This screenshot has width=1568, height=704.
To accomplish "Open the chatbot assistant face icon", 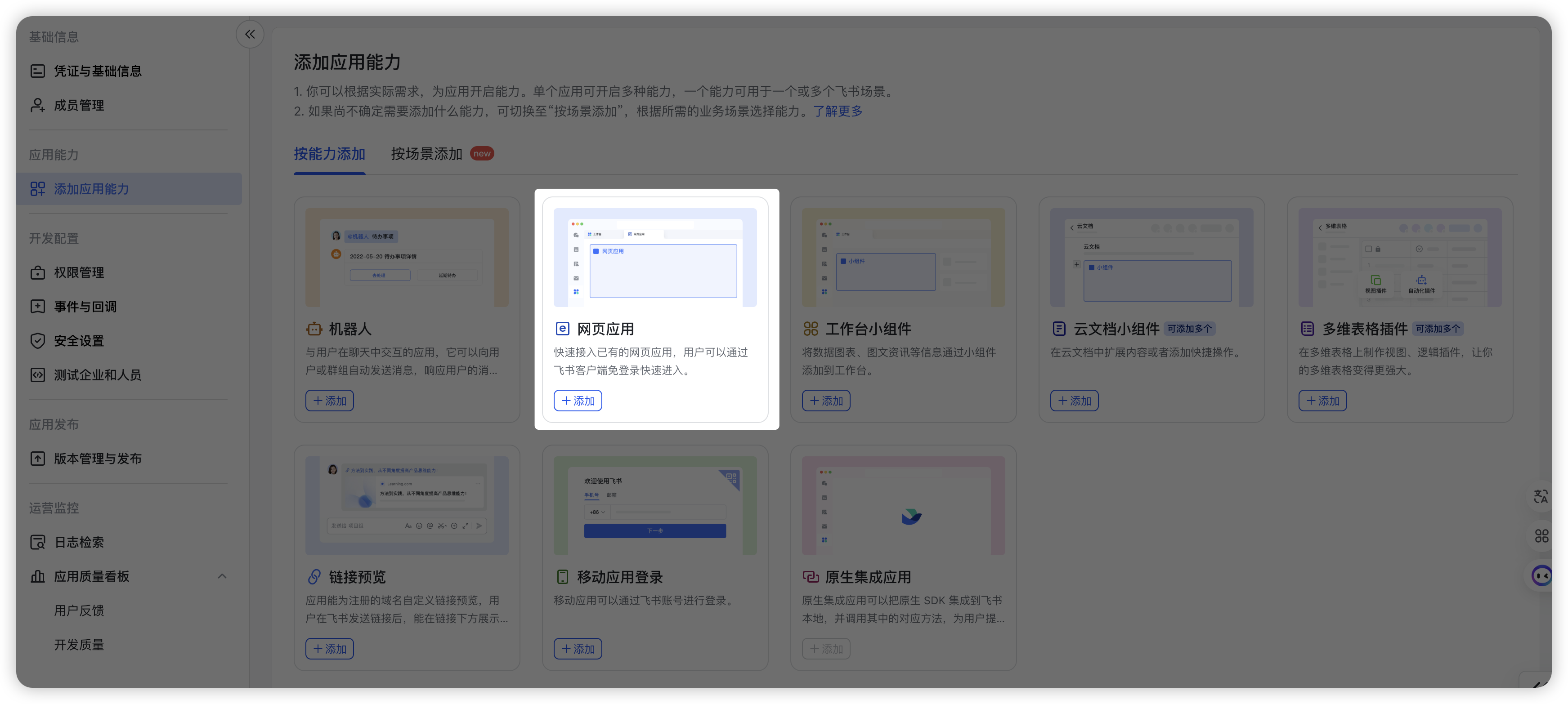I will [1542, 575].
